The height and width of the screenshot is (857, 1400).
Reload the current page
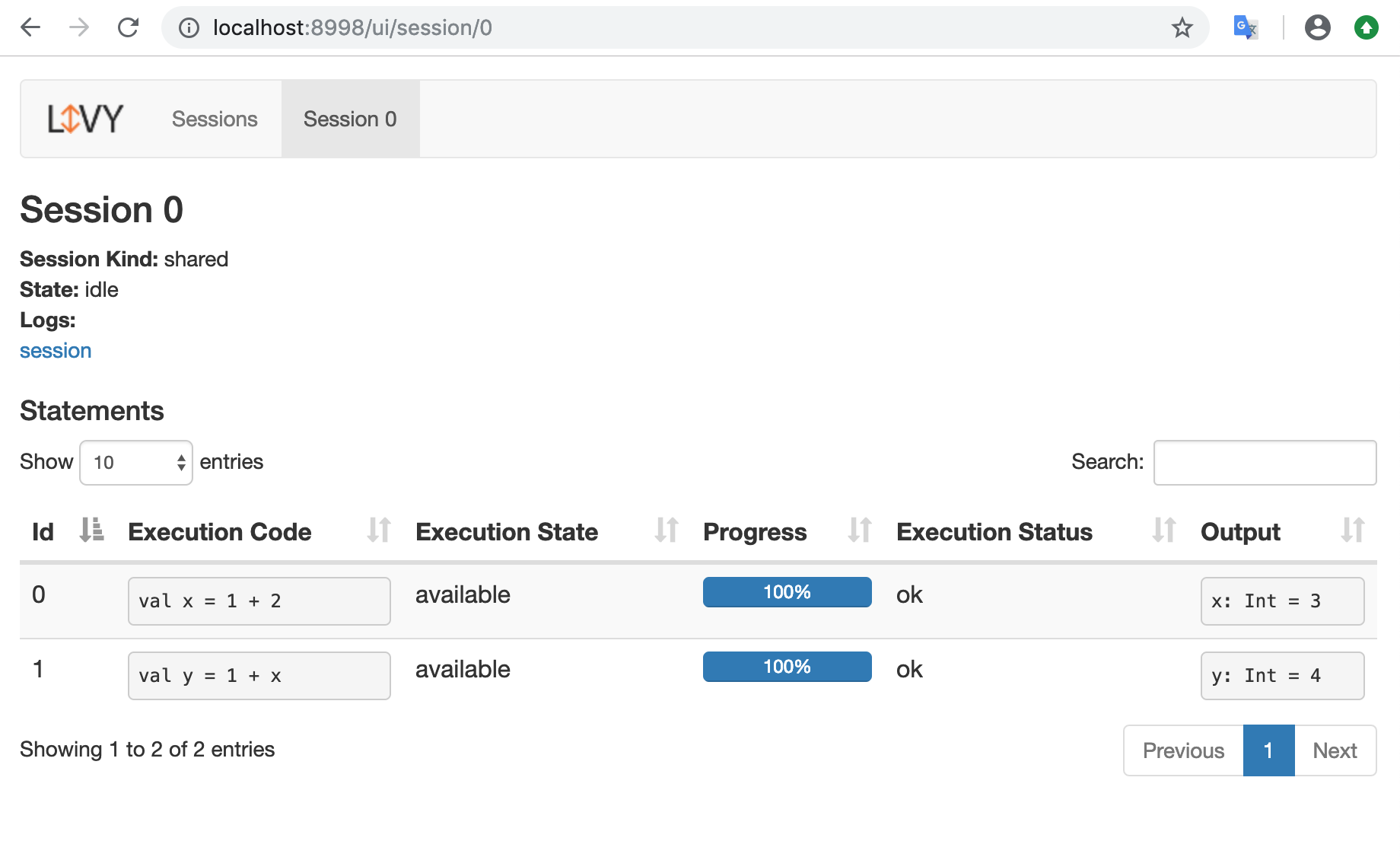click(128, 27)
